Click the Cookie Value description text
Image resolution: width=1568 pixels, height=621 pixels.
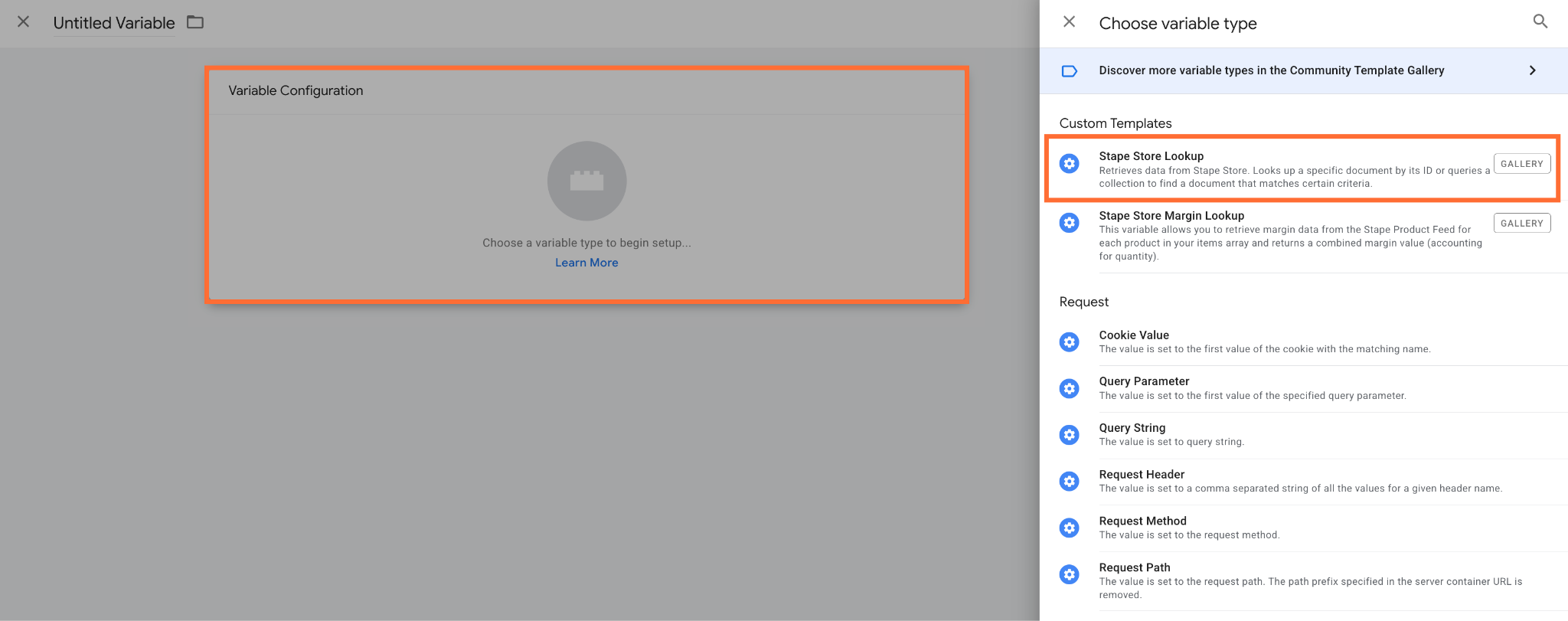tap(1265, 349)
